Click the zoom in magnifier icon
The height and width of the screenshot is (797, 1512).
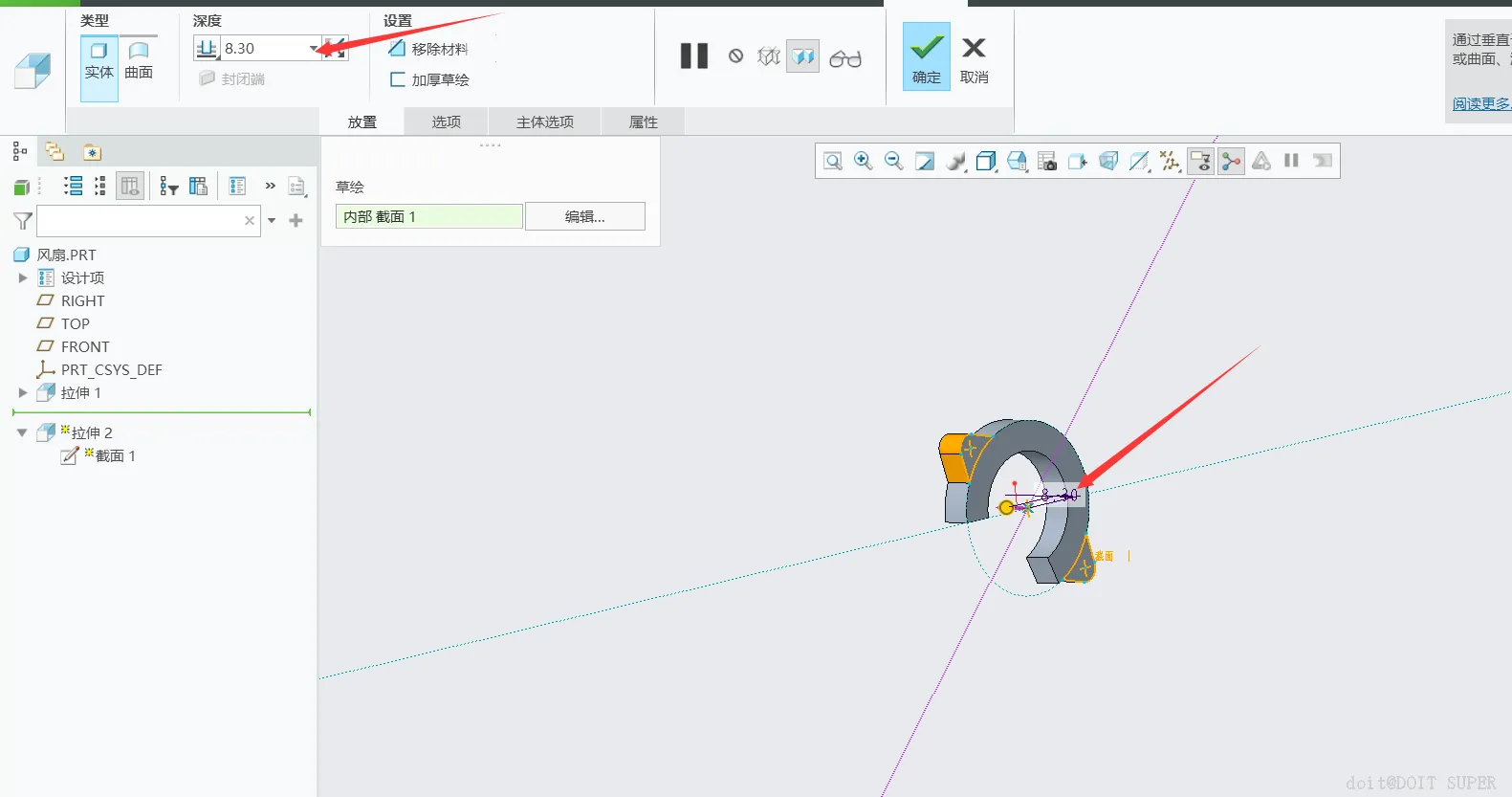click(x=864, y=161)
